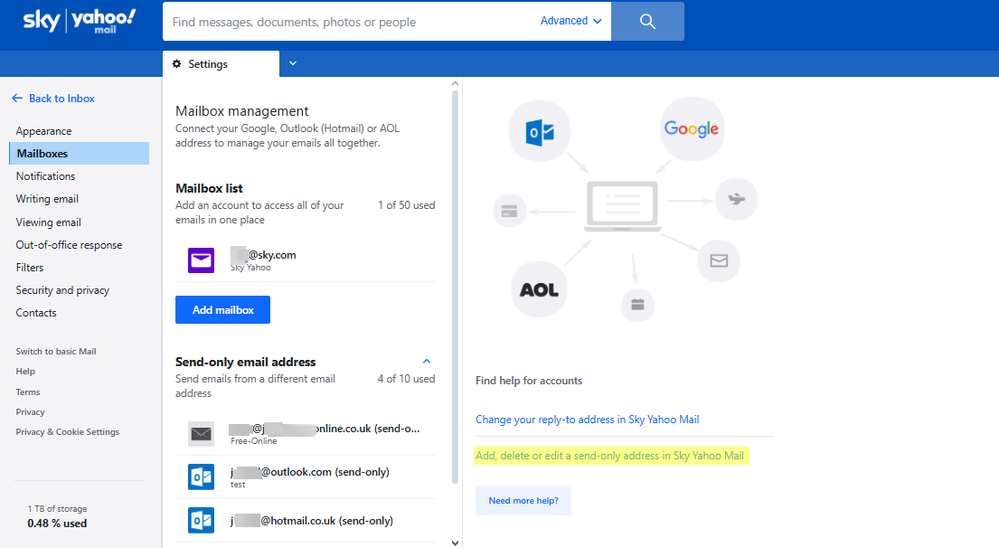The image size is (999, 548).
Task: Open Add, delete or edit send-only address link
Action: [x=610, y=456]
